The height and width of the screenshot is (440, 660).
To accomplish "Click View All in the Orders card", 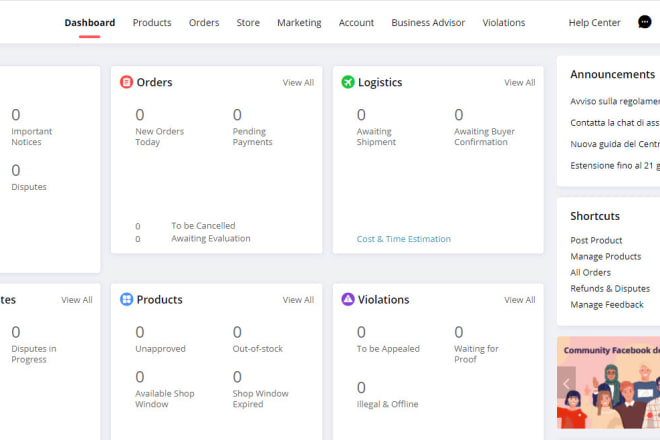I will point(298,83).
